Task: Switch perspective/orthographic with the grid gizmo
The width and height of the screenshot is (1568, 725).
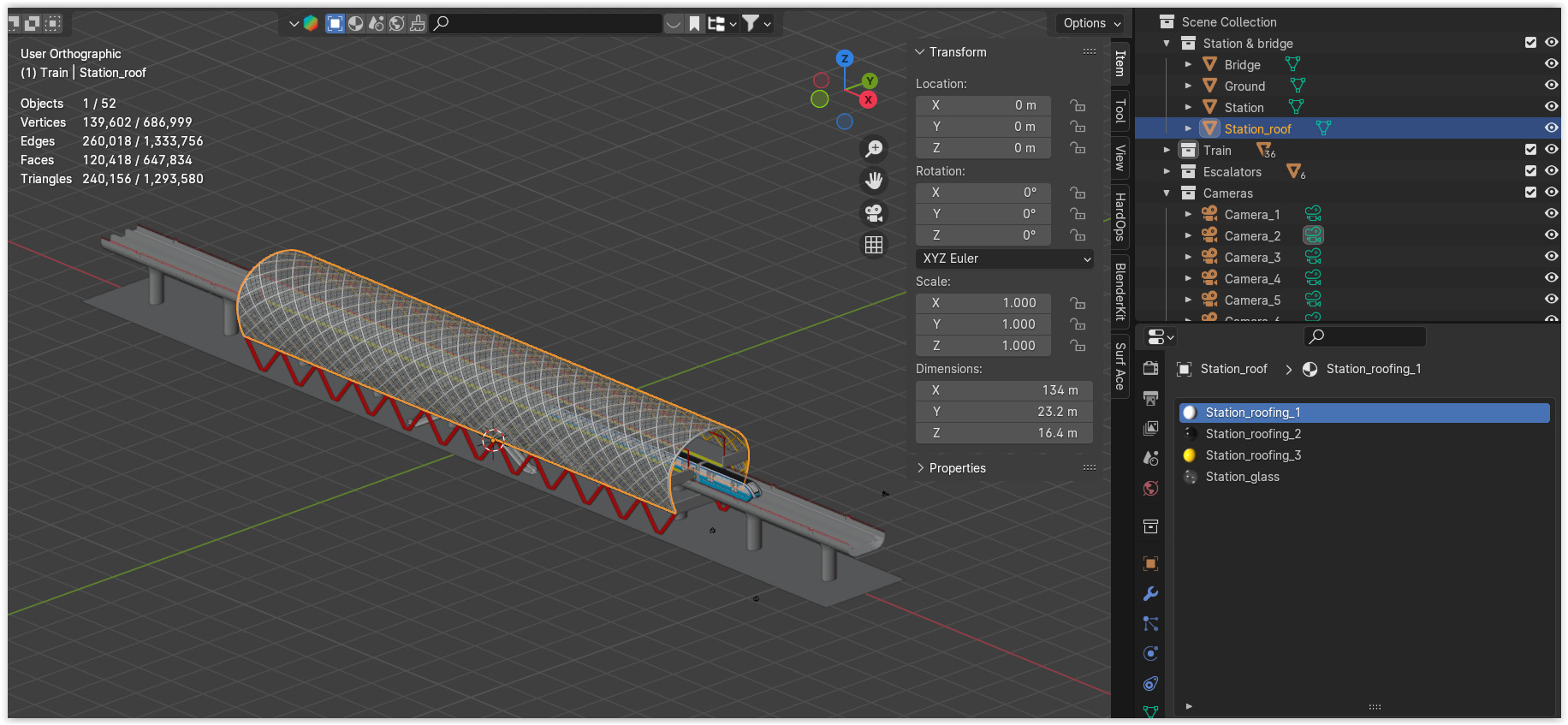Action: tap(874, 245)
